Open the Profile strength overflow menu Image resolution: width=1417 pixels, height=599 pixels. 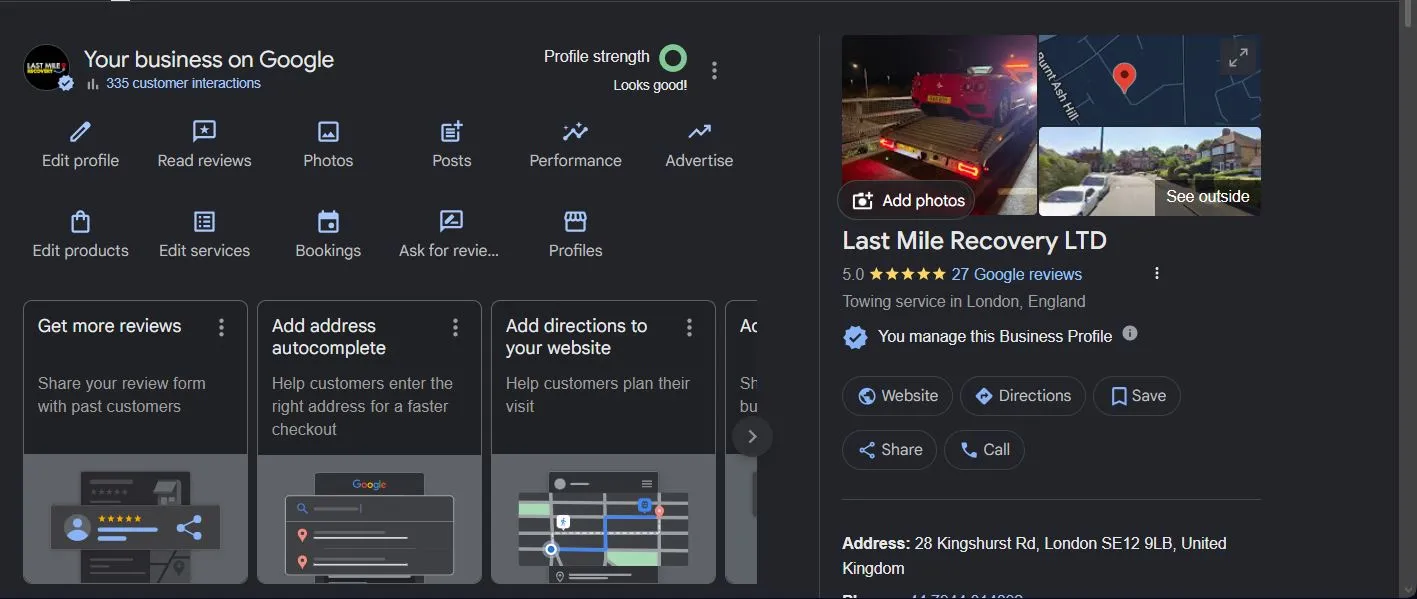pos(714,69)
